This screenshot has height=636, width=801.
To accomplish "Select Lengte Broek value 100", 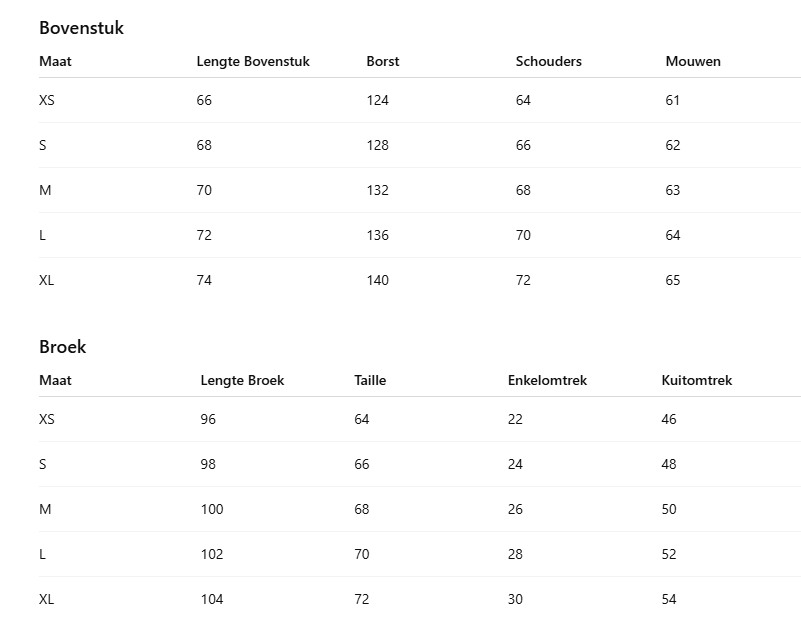I will [x=212, y=509].
